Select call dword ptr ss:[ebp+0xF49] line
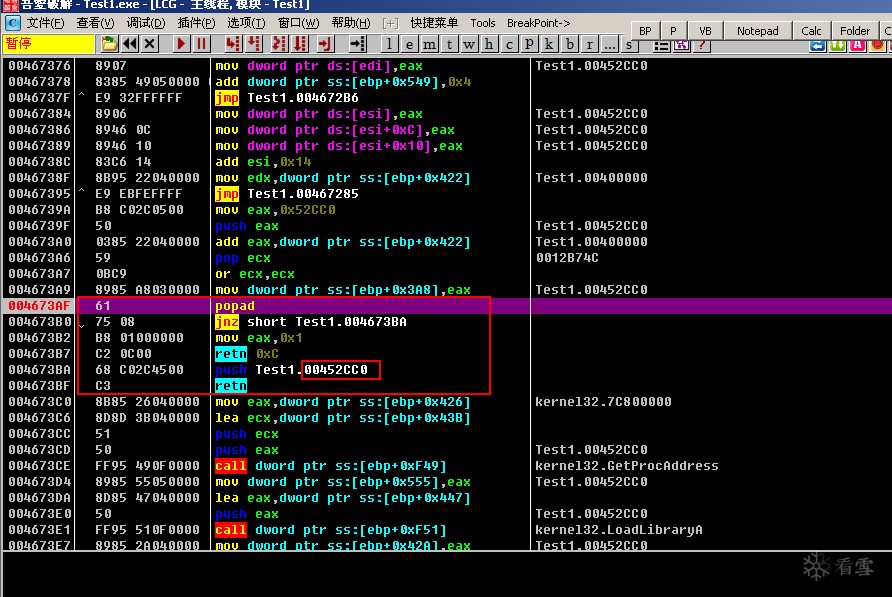892x597 pixels. pyautogui.click(x=331, y=466)
